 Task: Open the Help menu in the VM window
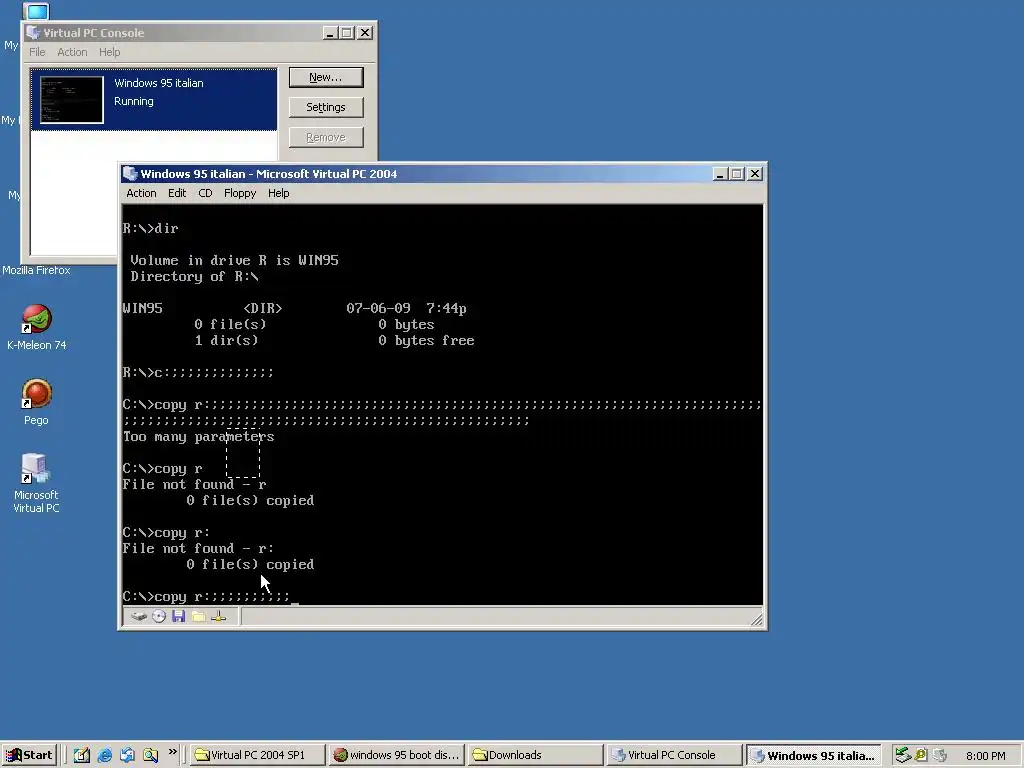click(x=278, y=193)
